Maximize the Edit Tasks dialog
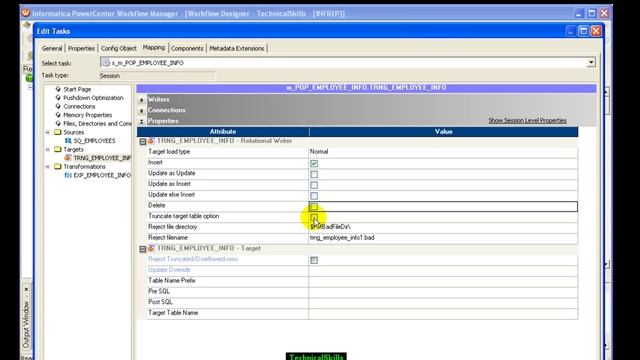This screenshot has width=640, height=360. click(x=584, y=31)
